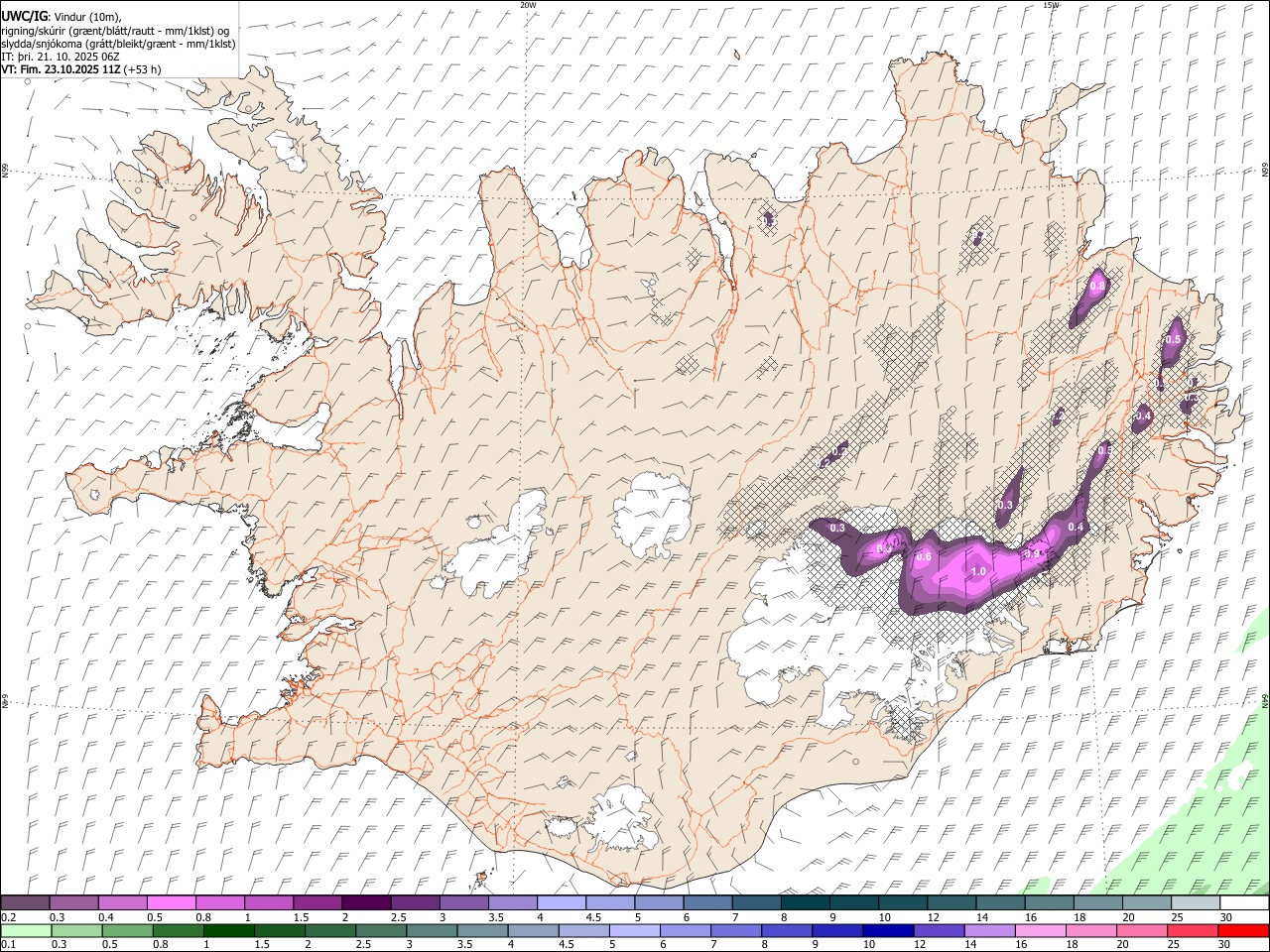Click the 0.6 precipitation label on the map

924,556
